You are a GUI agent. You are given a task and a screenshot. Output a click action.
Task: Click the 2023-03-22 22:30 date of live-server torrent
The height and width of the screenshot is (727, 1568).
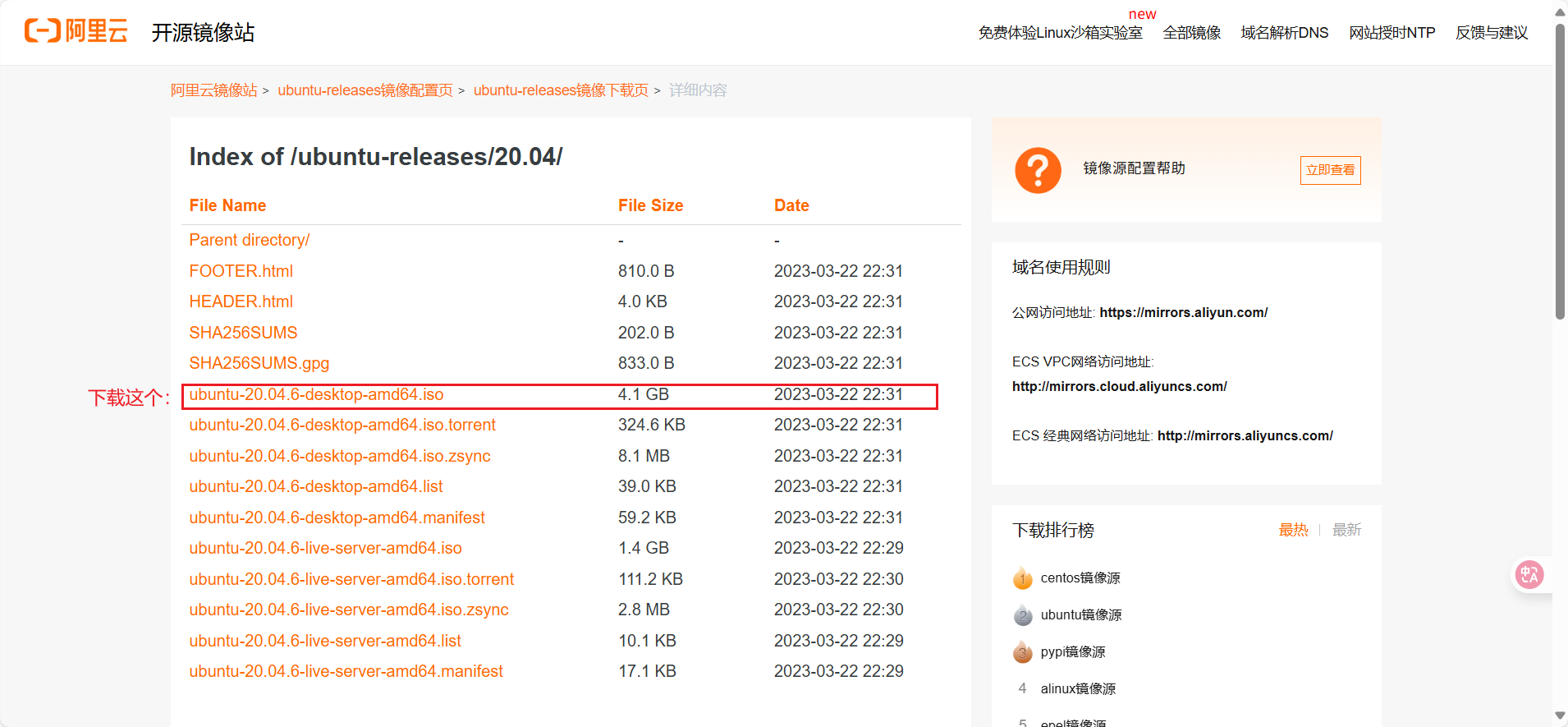pyautogui.click(x=838, y=579)
